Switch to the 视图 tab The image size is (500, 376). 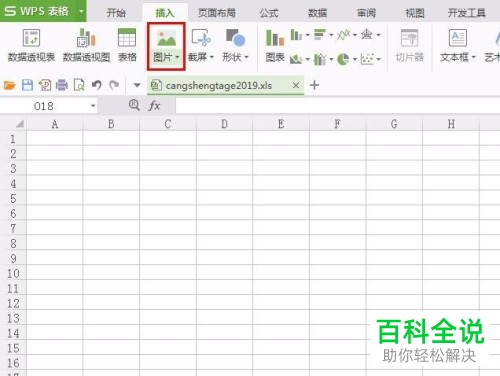(x=415, y=13)
